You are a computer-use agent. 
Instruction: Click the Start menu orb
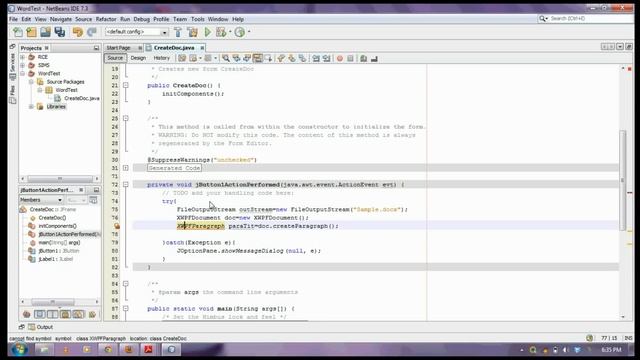(x=19, y=349)
